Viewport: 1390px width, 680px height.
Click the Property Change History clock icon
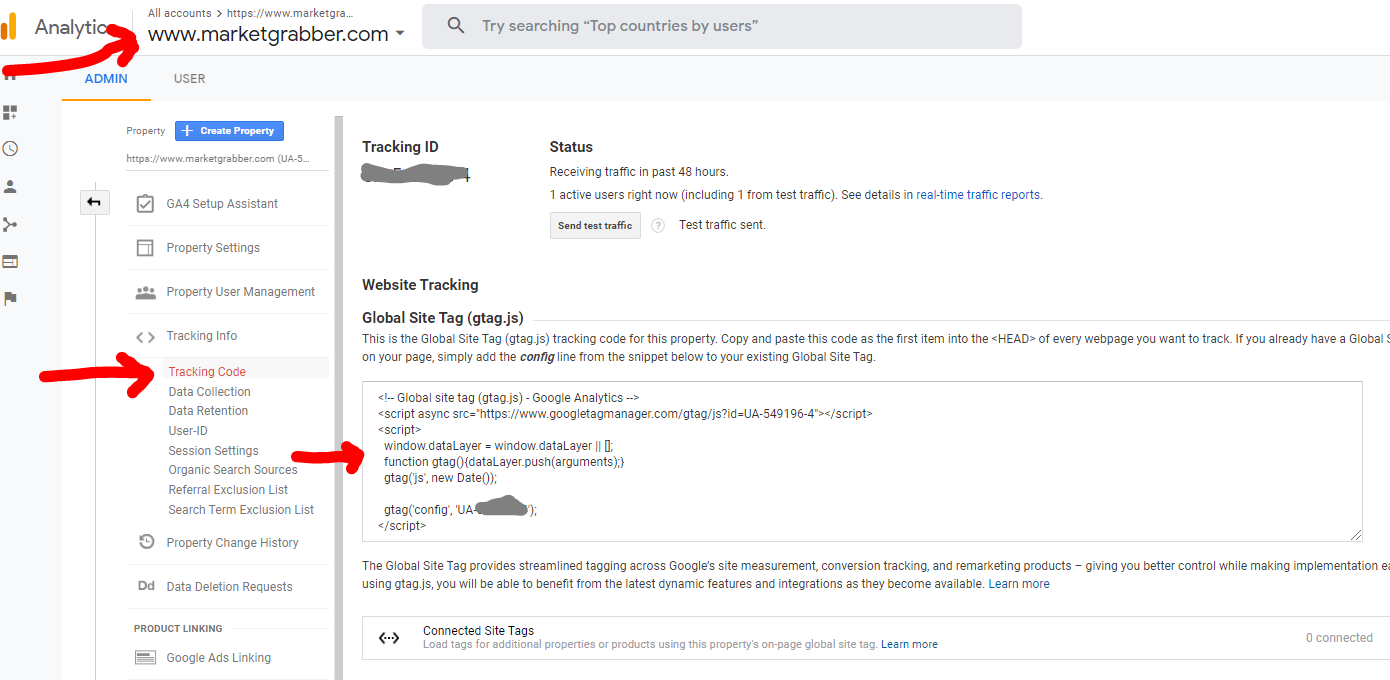point(146,542)
